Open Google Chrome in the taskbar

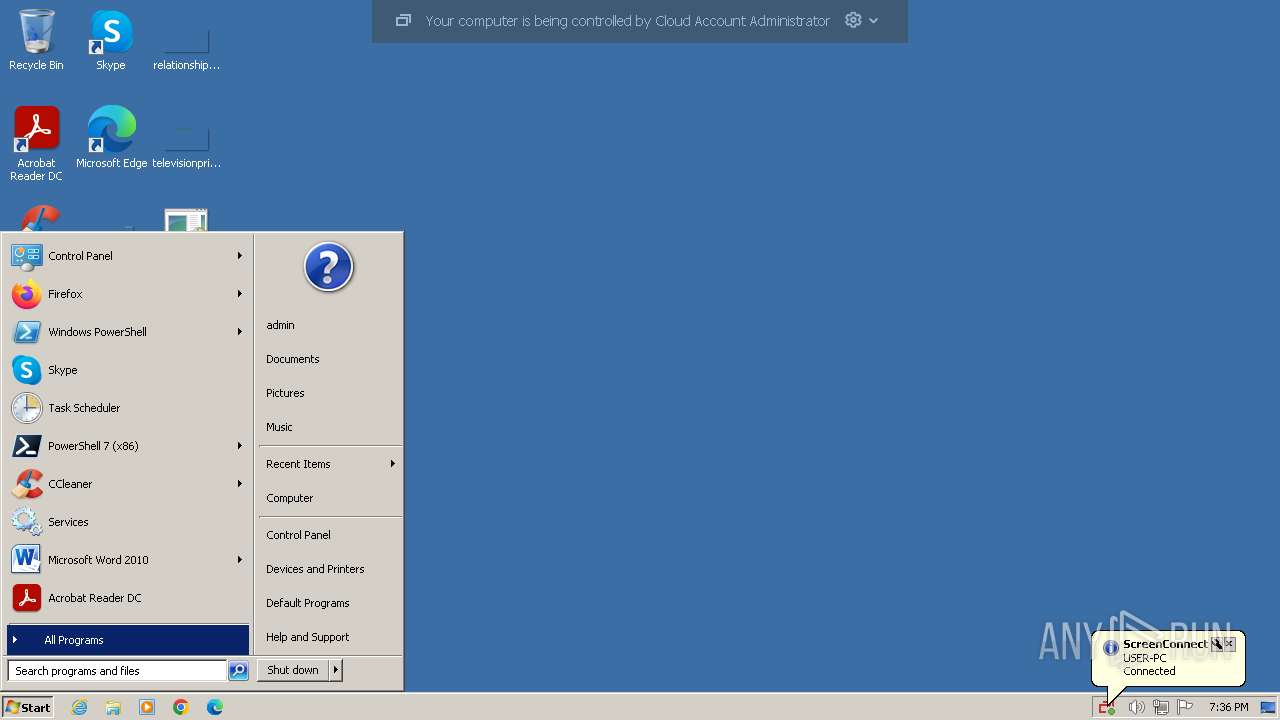coord(181,707)
